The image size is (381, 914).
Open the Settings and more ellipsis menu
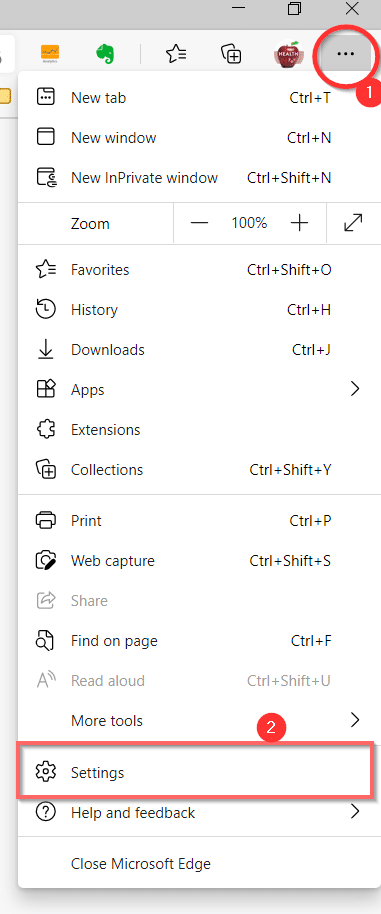pyautogui.click(x=345, y=54)
